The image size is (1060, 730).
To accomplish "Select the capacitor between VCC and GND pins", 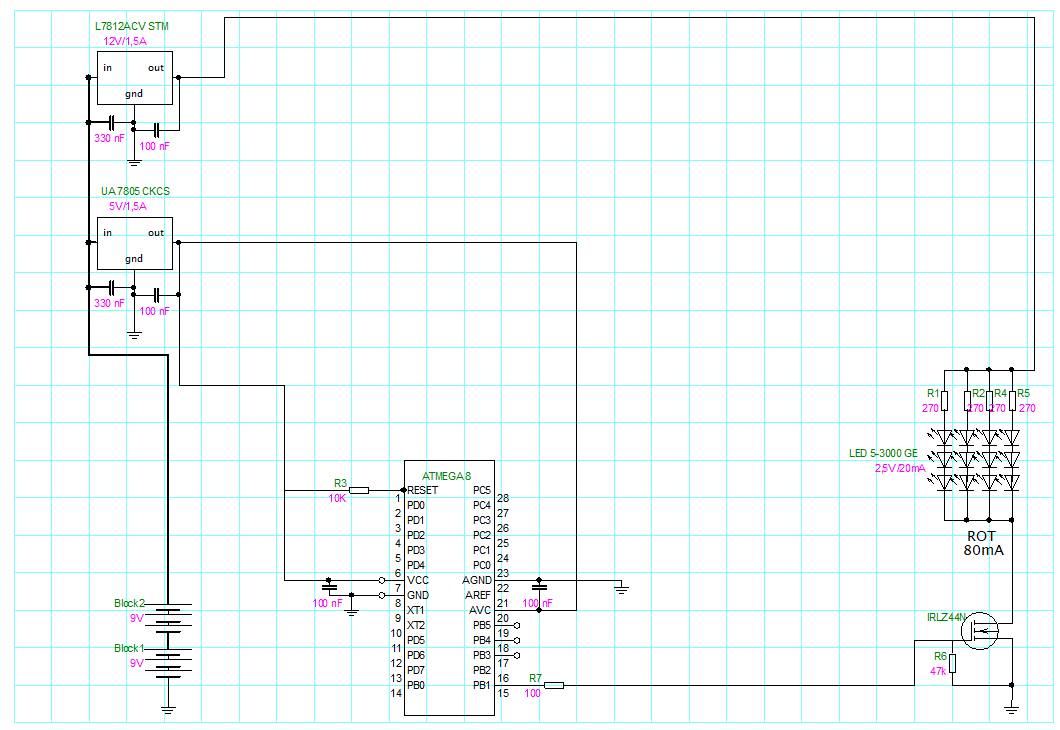I will tap(329, 588).
